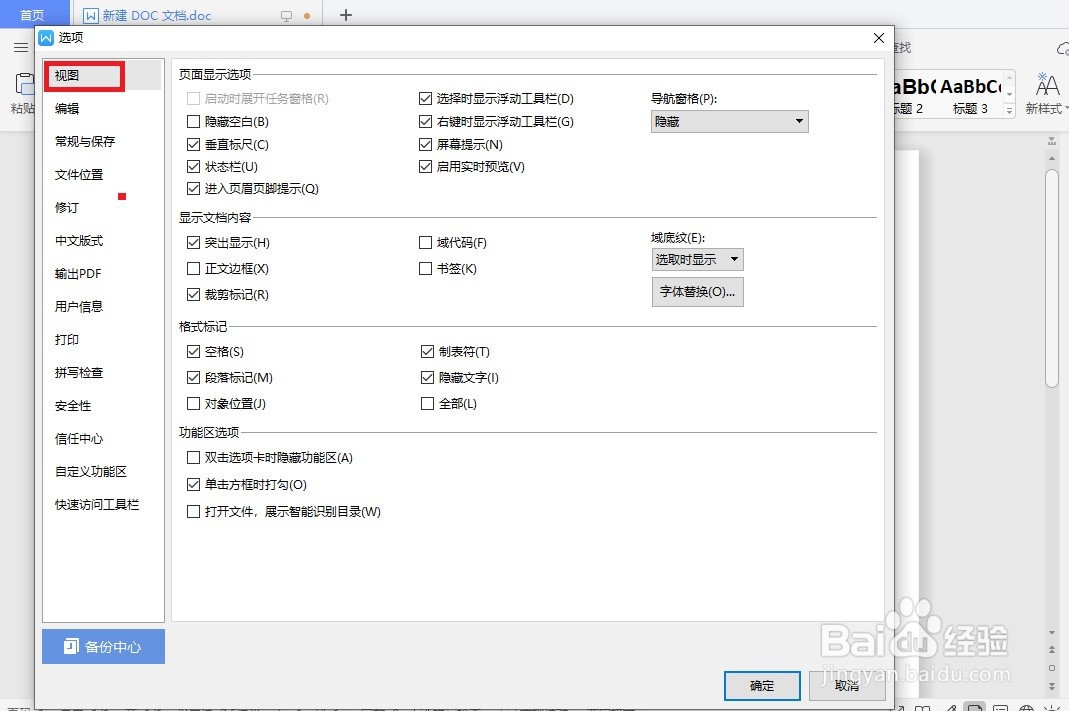Open the hamburger menu in the main window
1069x711 pixels.
(x=21, y=47)
